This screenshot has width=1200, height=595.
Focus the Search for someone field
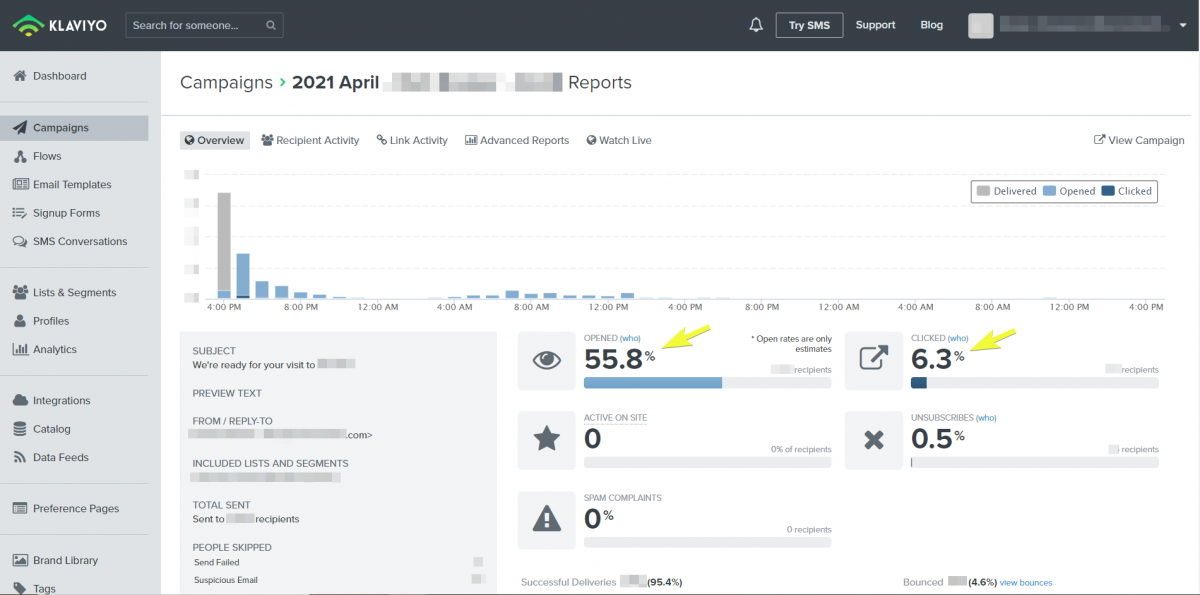pos(204,25)
